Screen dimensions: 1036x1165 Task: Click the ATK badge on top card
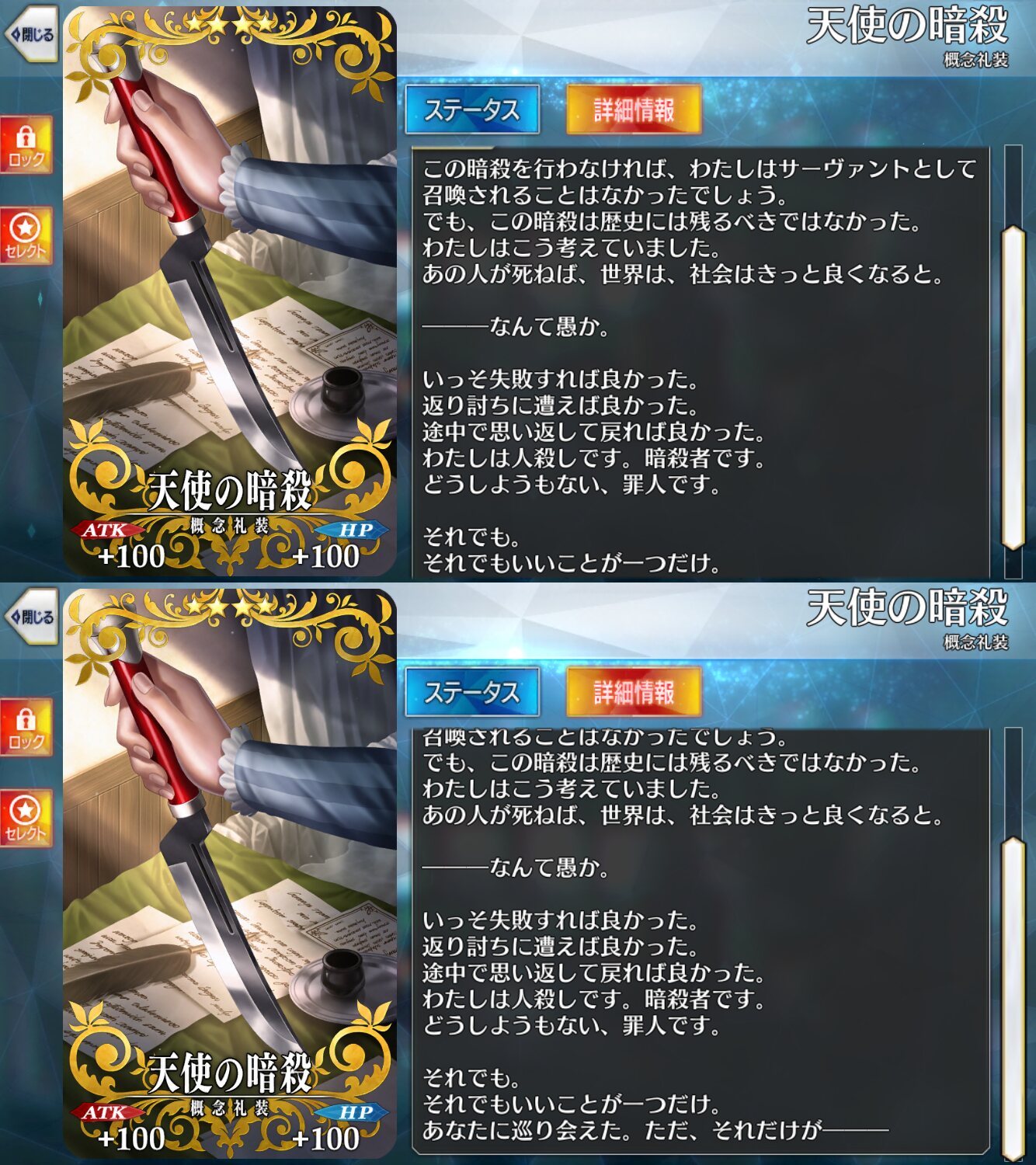click(106, 530)
